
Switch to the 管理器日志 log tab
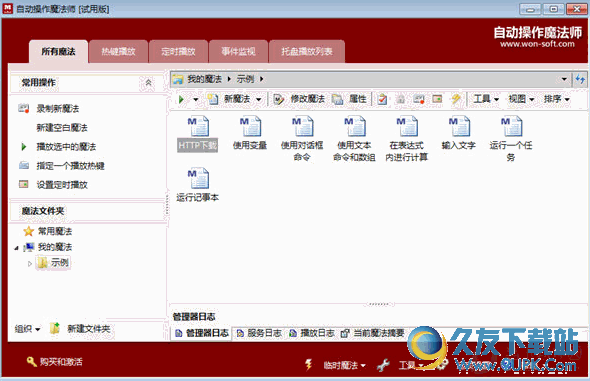tap(202, 333)
